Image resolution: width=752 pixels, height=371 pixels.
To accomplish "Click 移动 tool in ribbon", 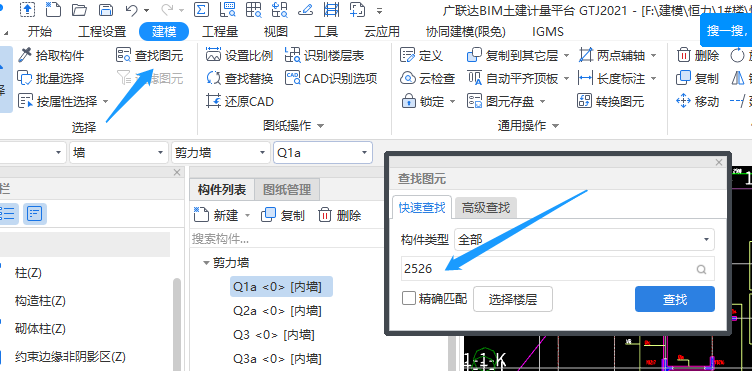I will (698, 101).
